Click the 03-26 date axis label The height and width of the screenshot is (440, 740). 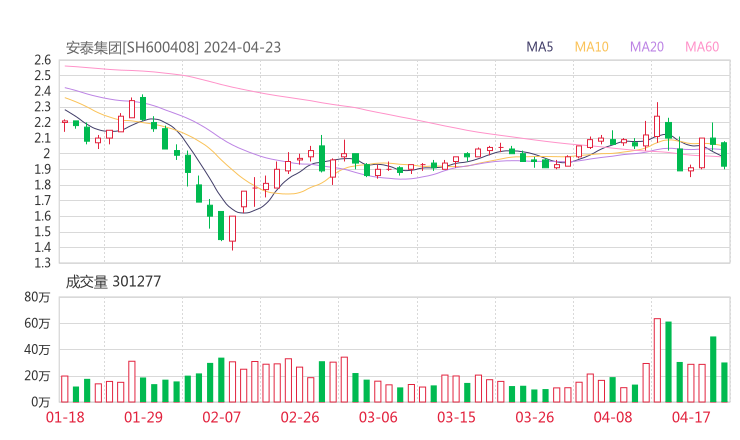(534, 417)
